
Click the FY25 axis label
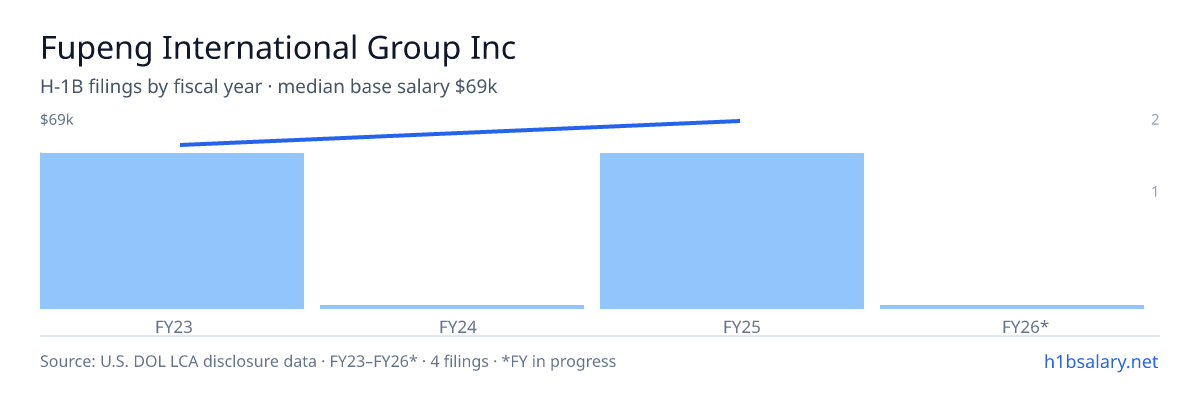tap(732, 326)
